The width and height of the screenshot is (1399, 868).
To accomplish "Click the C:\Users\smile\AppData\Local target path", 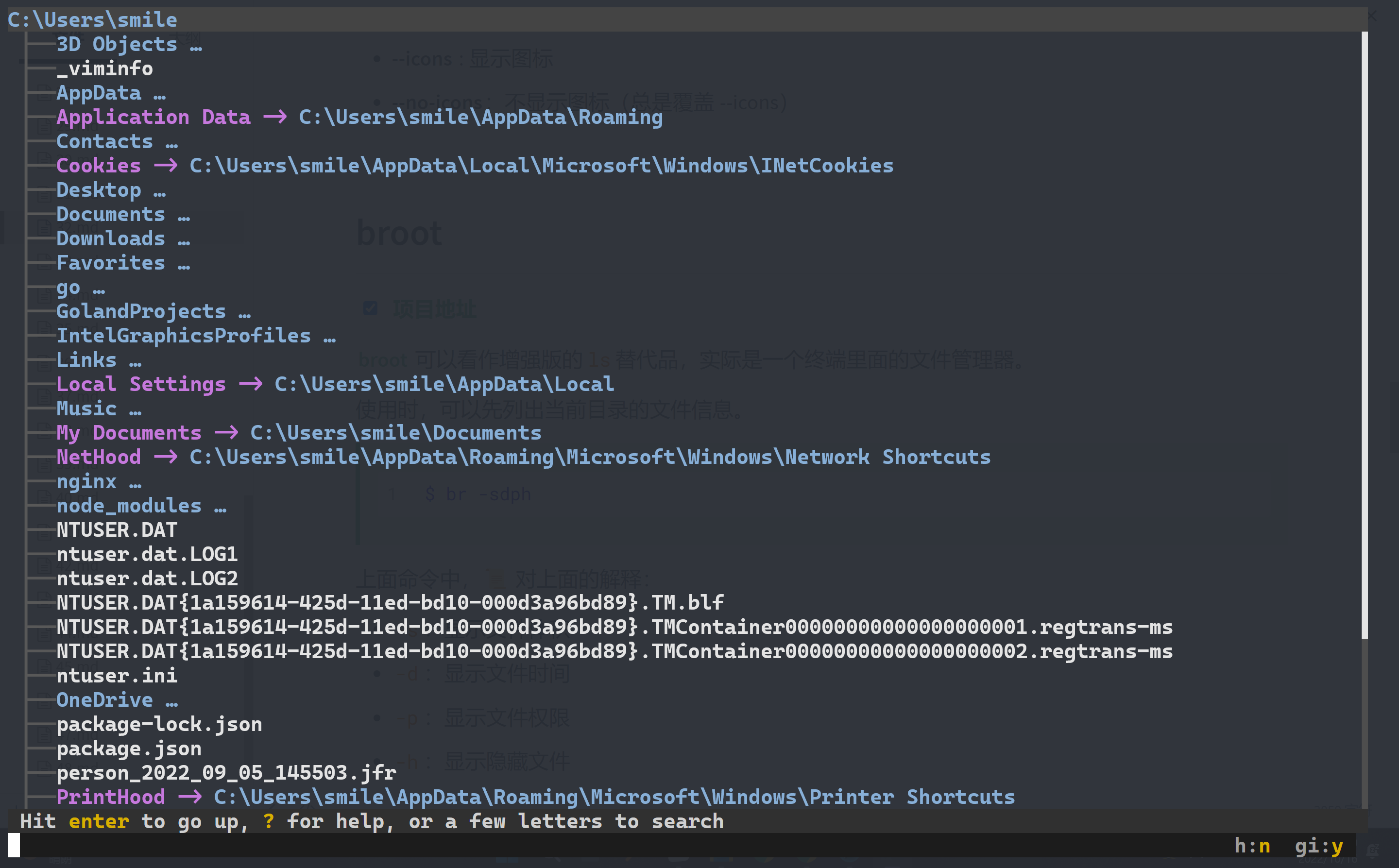I will [x=444, y=384].
